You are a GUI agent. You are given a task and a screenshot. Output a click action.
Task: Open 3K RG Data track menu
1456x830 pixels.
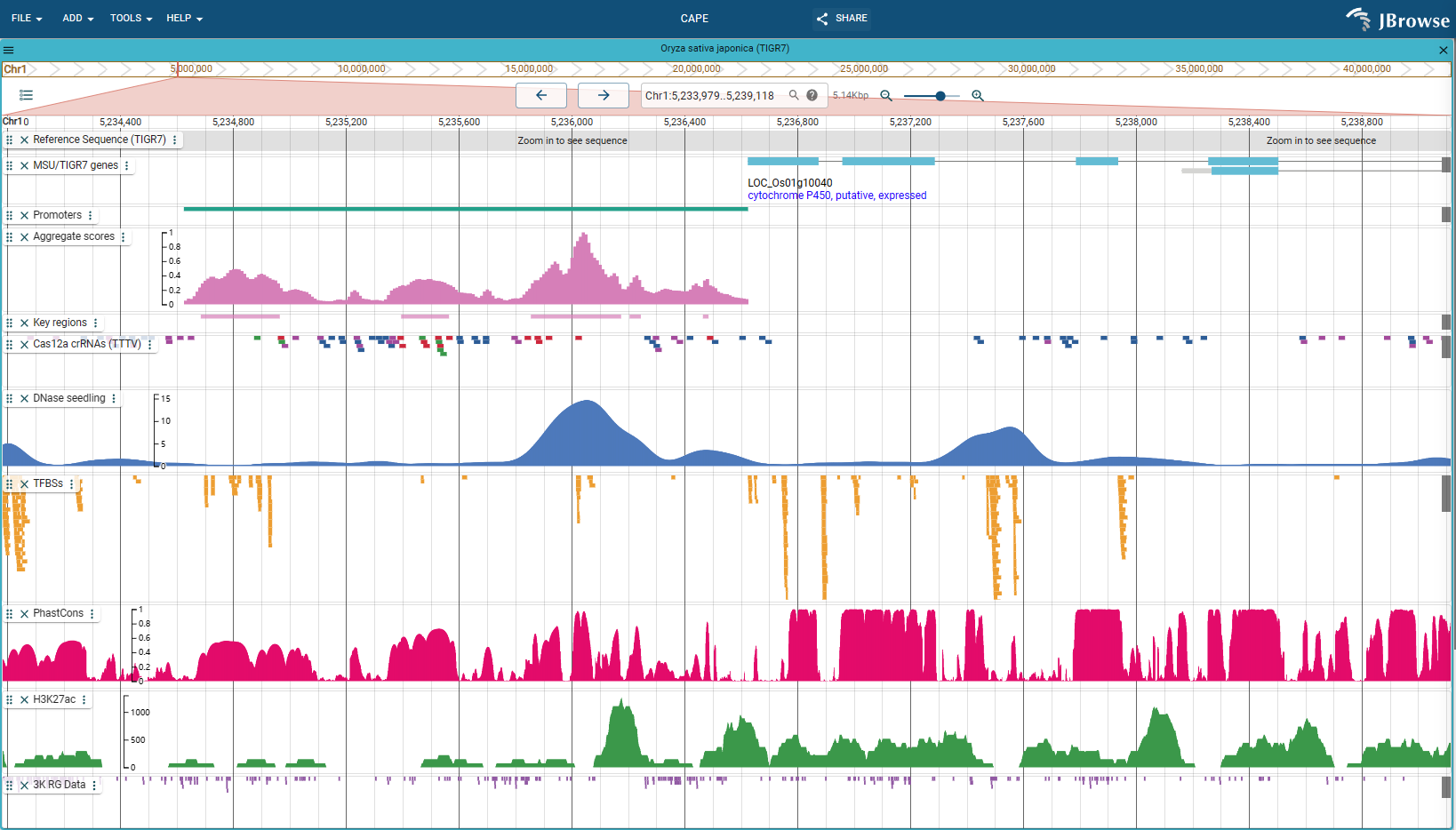click(94, 786)
